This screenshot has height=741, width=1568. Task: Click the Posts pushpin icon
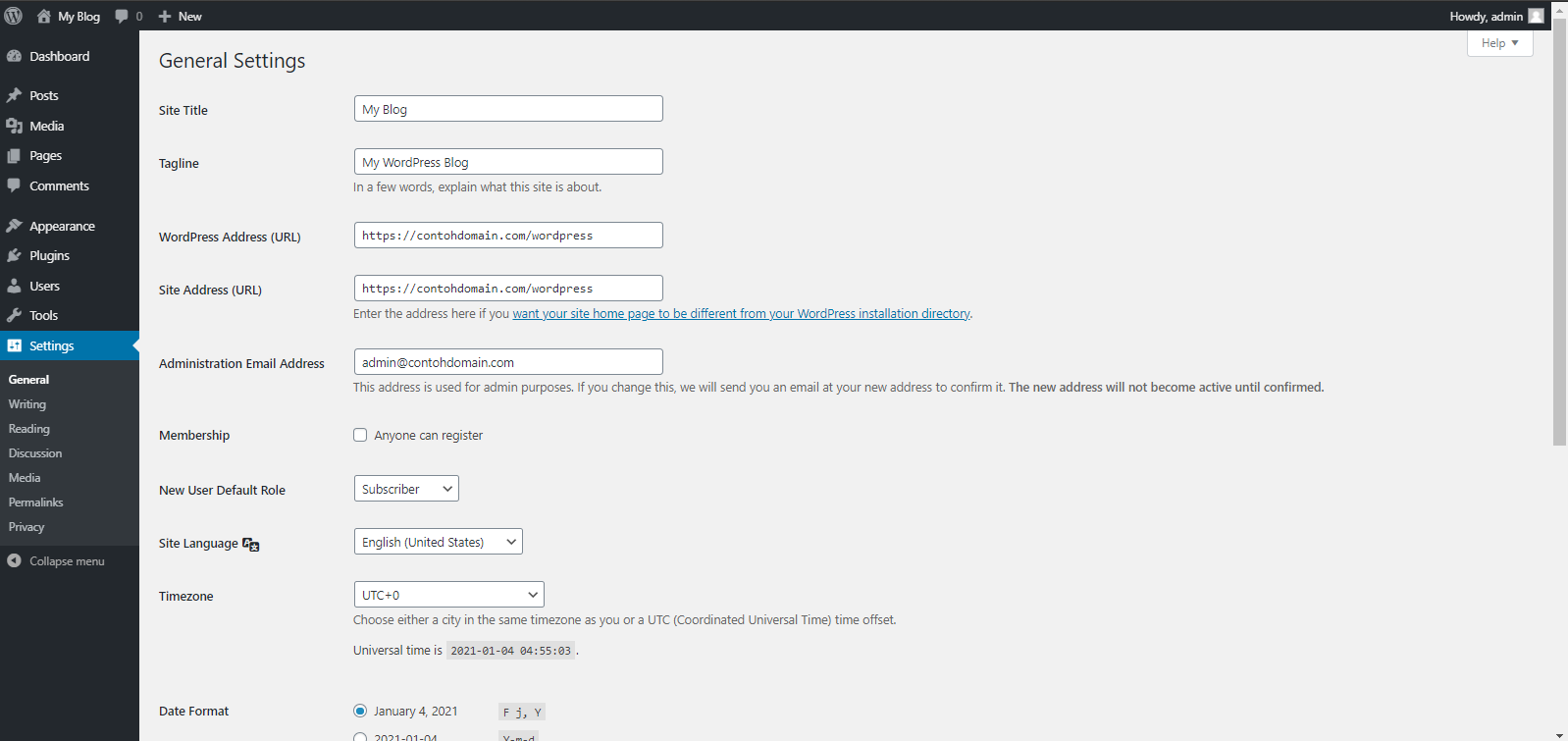point(14,95)
